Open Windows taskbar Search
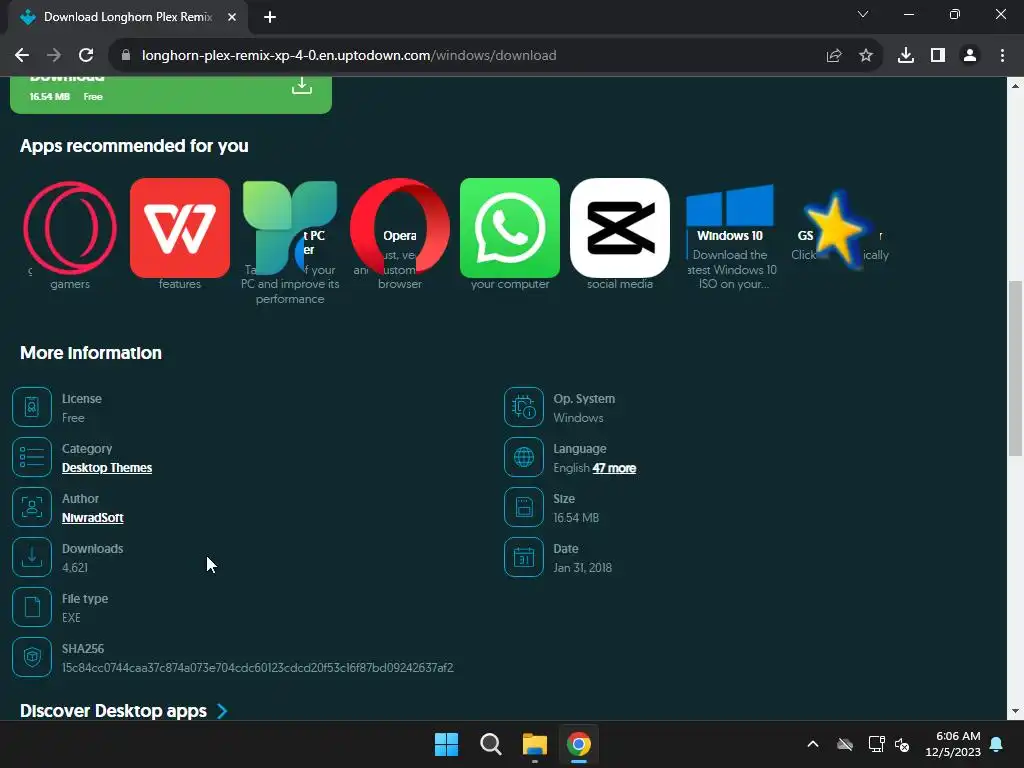The width and height of the screenshot is (1024, 768). [x=490, y=744]
